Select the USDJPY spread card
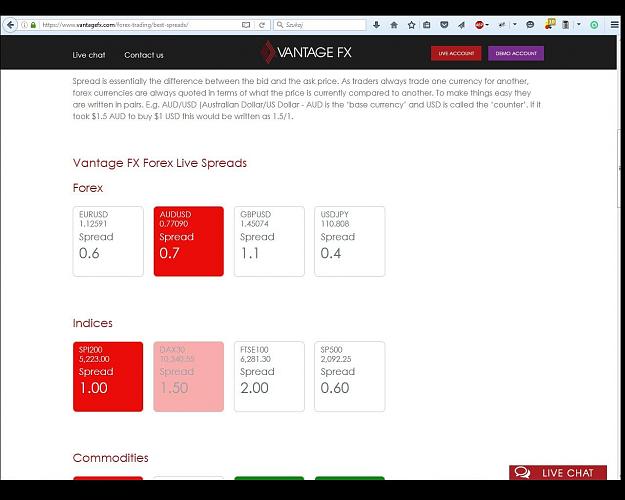Image resolution: width=625 pixels, height=500 pixels. pyautogui.click(x=350, y=241)
